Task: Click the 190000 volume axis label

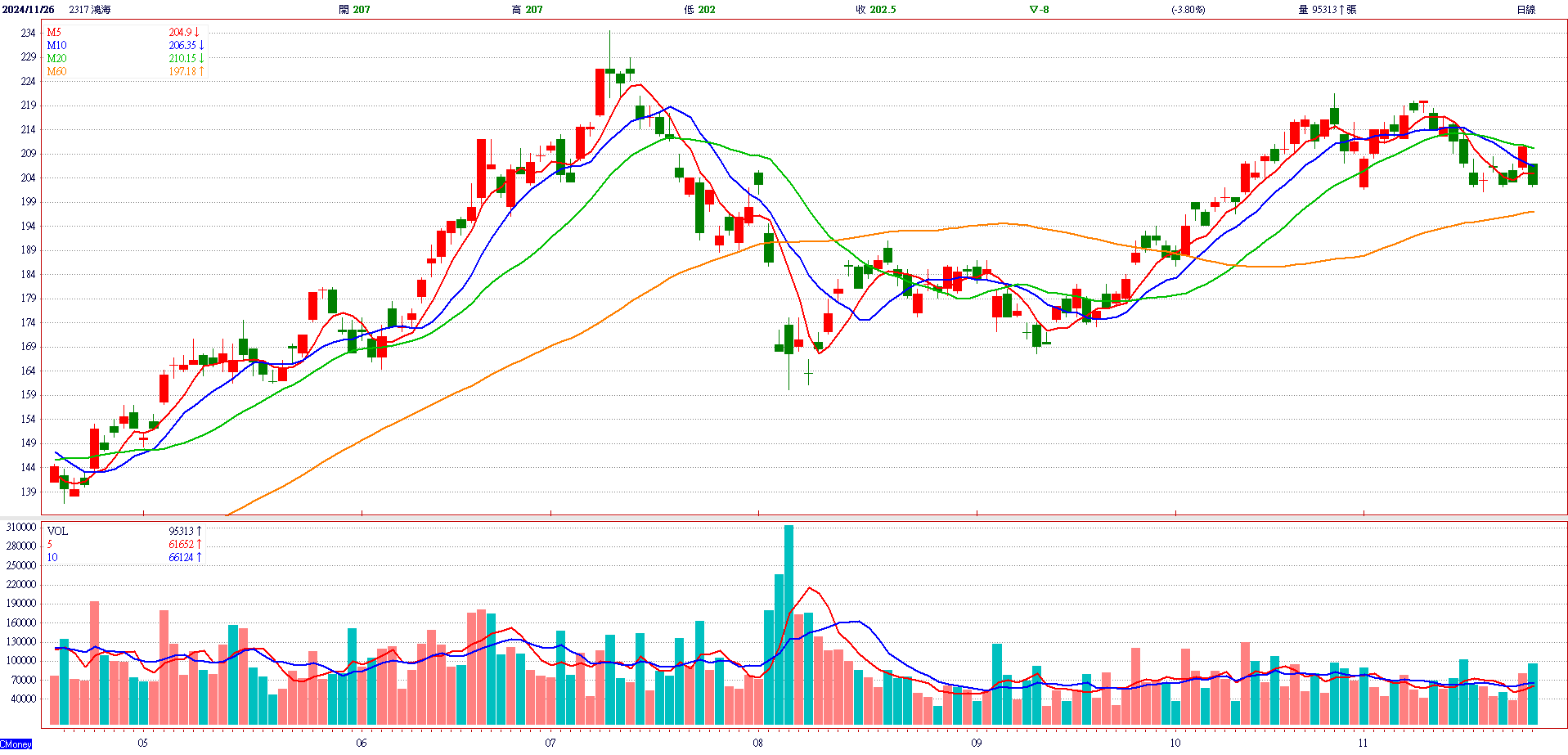Action: tap(21, 604)
